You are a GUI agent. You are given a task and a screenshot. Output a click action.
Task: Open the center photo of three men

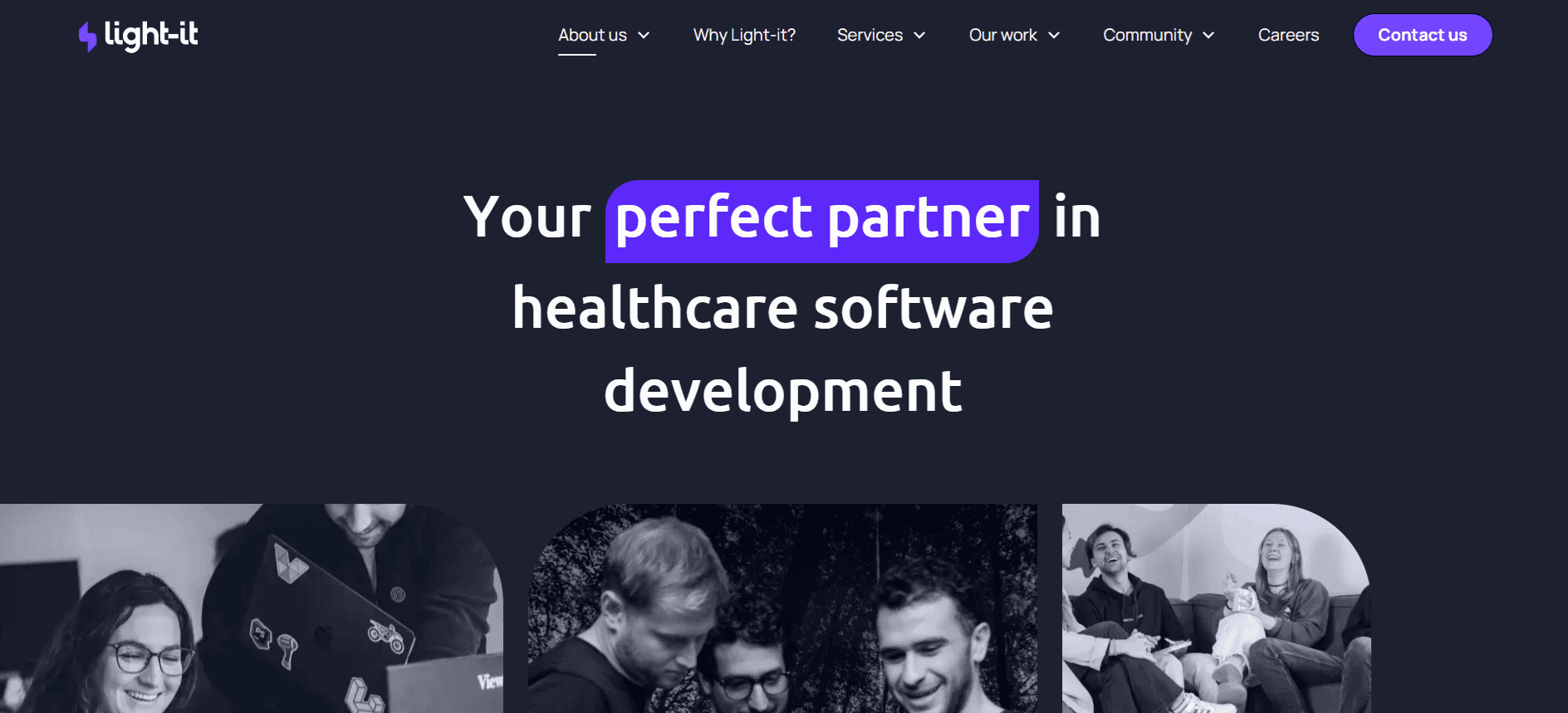coord(782,608)
